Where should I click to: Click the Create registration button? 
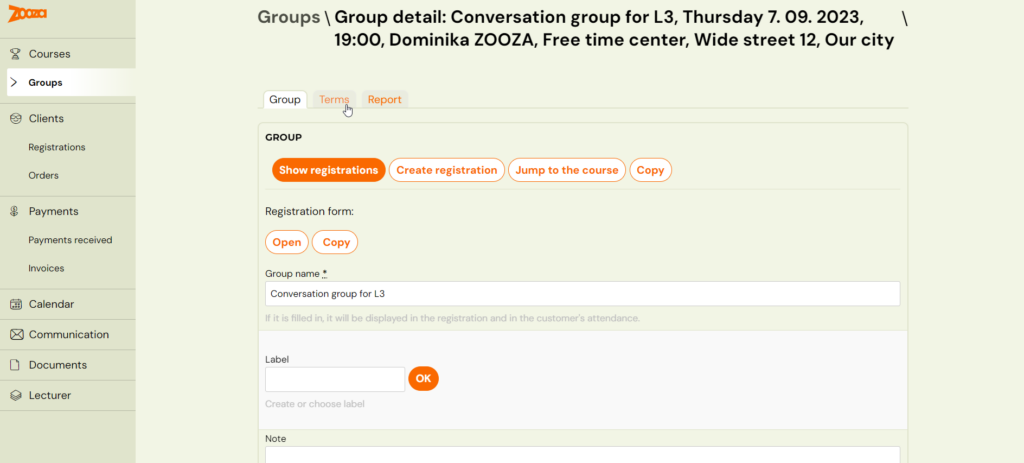[x=446, y=170]
